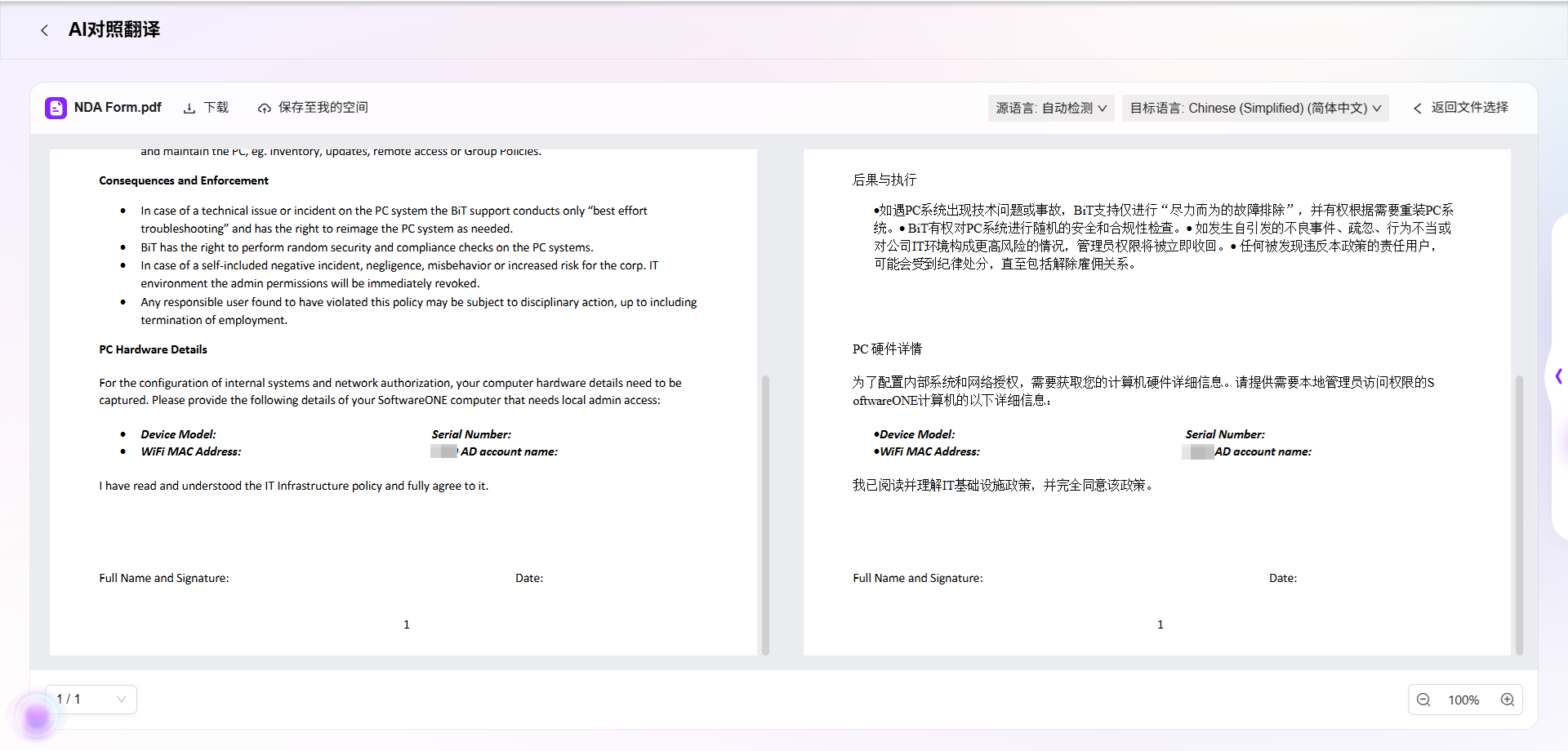This screenshot has width=1568, height=751.
Task: Click Full Name and Signature: in original document
Action: pyautogui.click(x=164, y=578)
